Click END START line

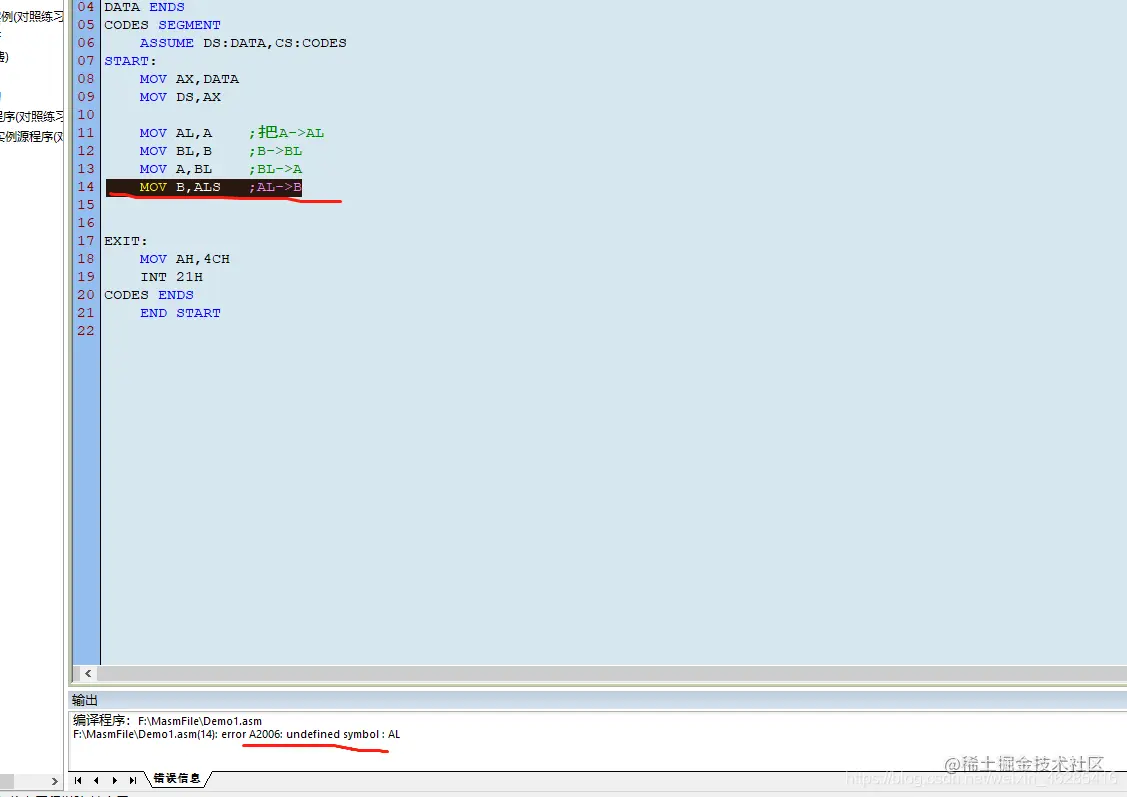[x=180, y=313]
